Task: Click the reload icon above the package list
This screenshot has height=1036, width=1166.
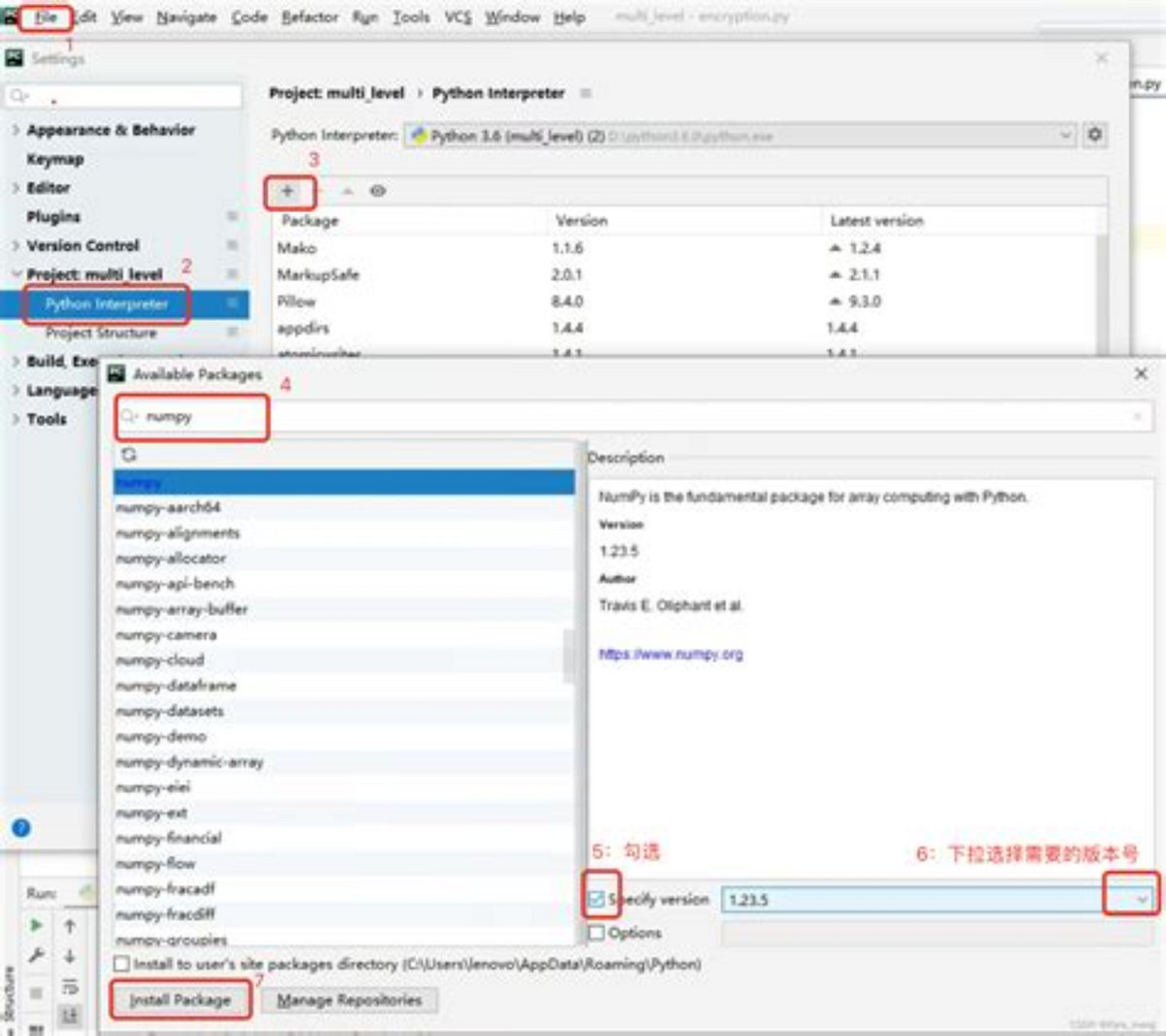Action: click(129, 455)
